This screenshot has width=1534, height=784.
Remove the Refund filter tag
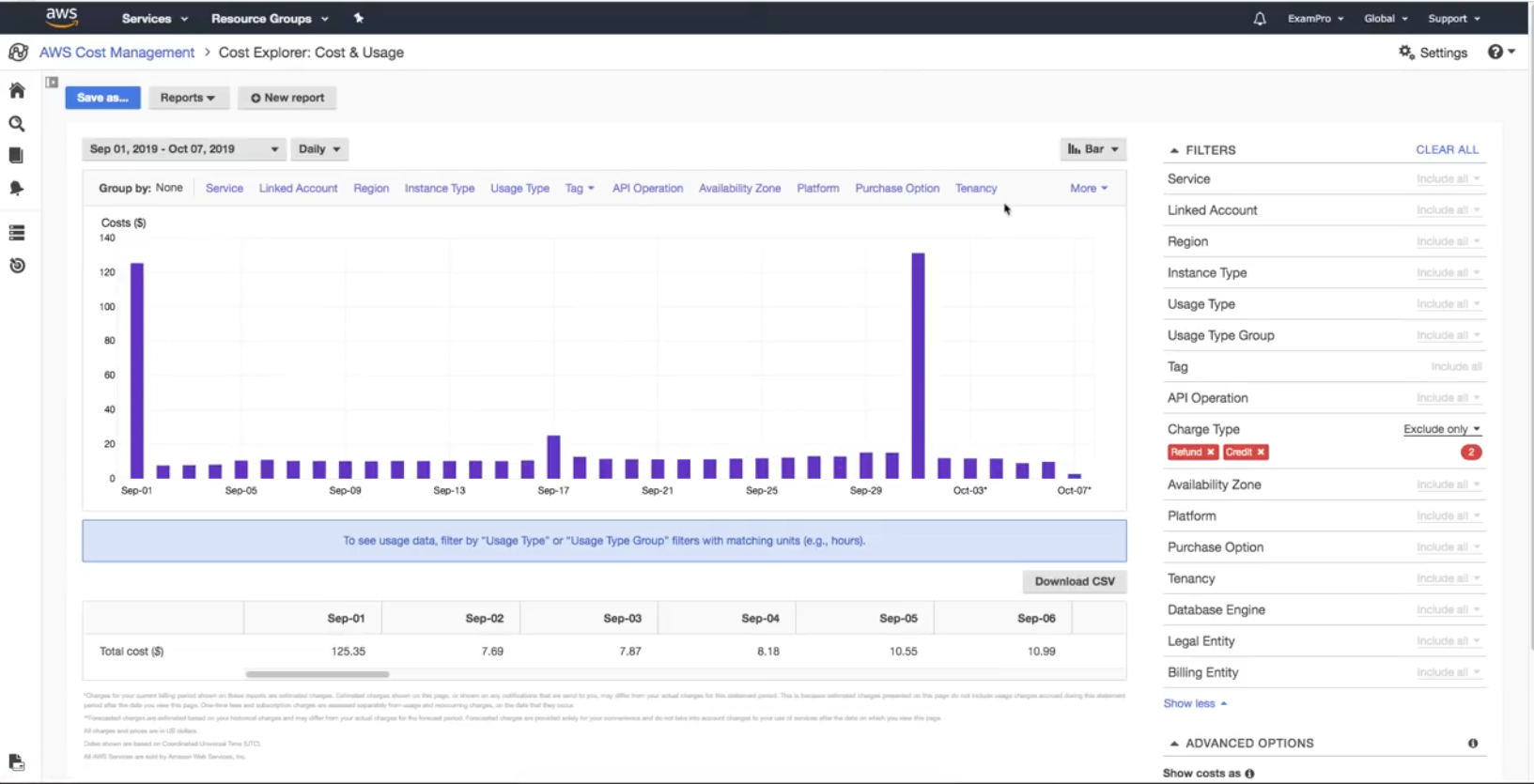pyautogui.click(x=1211, y=453)
